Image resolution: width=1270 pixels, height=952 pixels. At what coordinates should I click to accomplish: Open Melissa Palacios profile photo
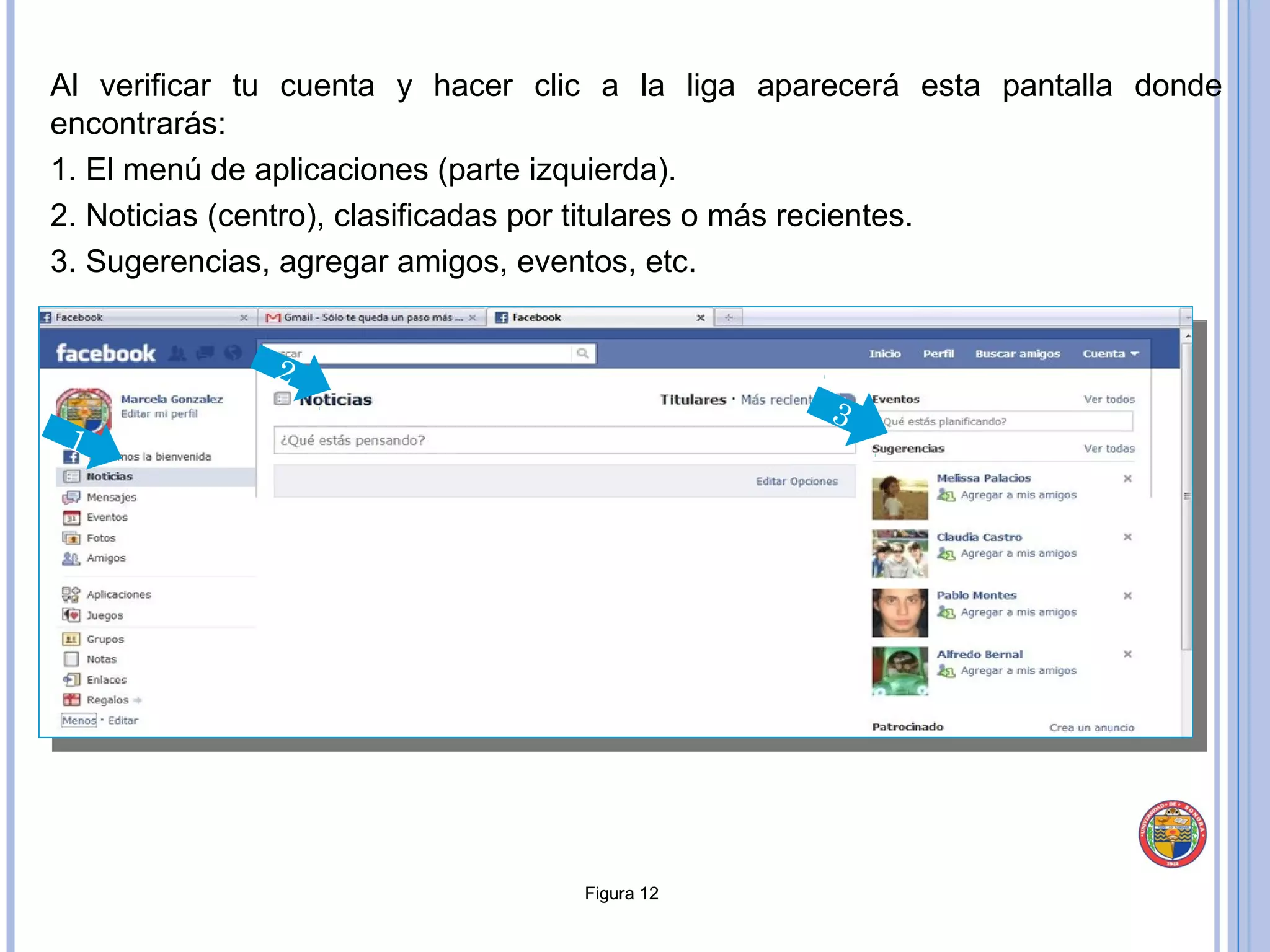pos(900,497)
